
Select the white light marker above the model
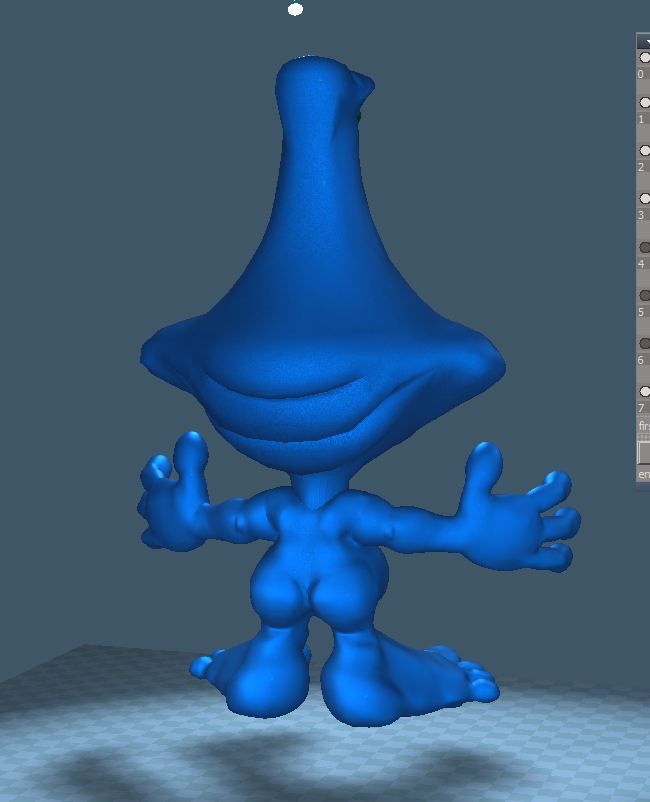point(296,9)
